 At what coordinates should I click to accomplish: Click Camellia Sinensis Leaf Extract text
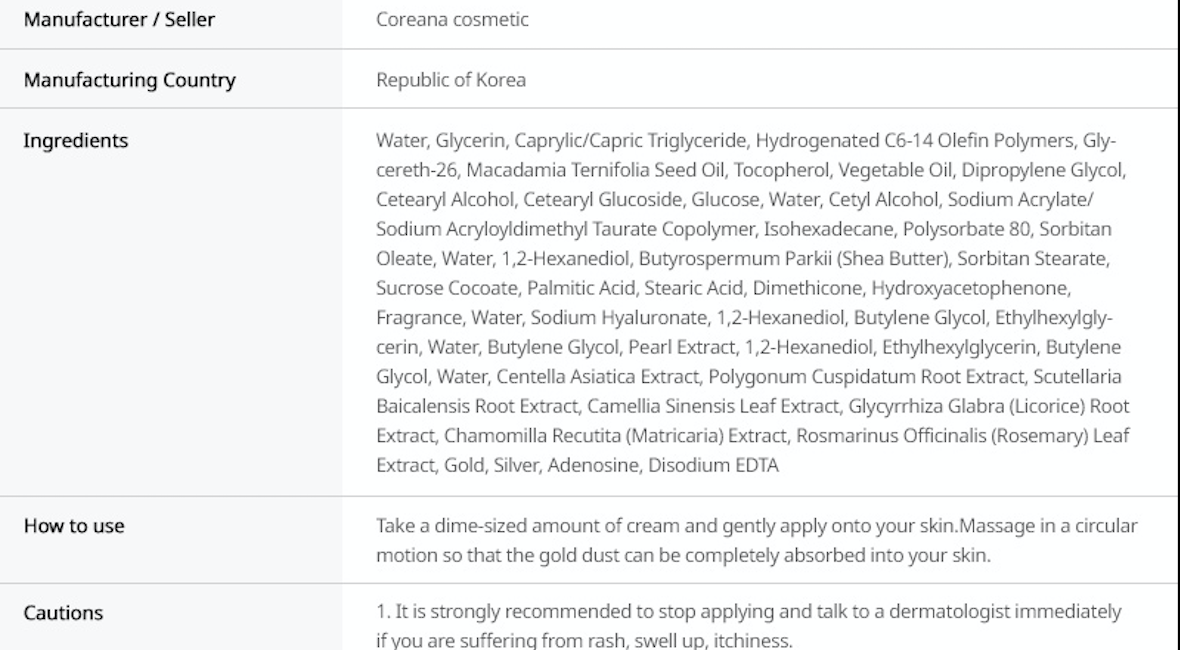pyautogui.click(x=714, y=407)
